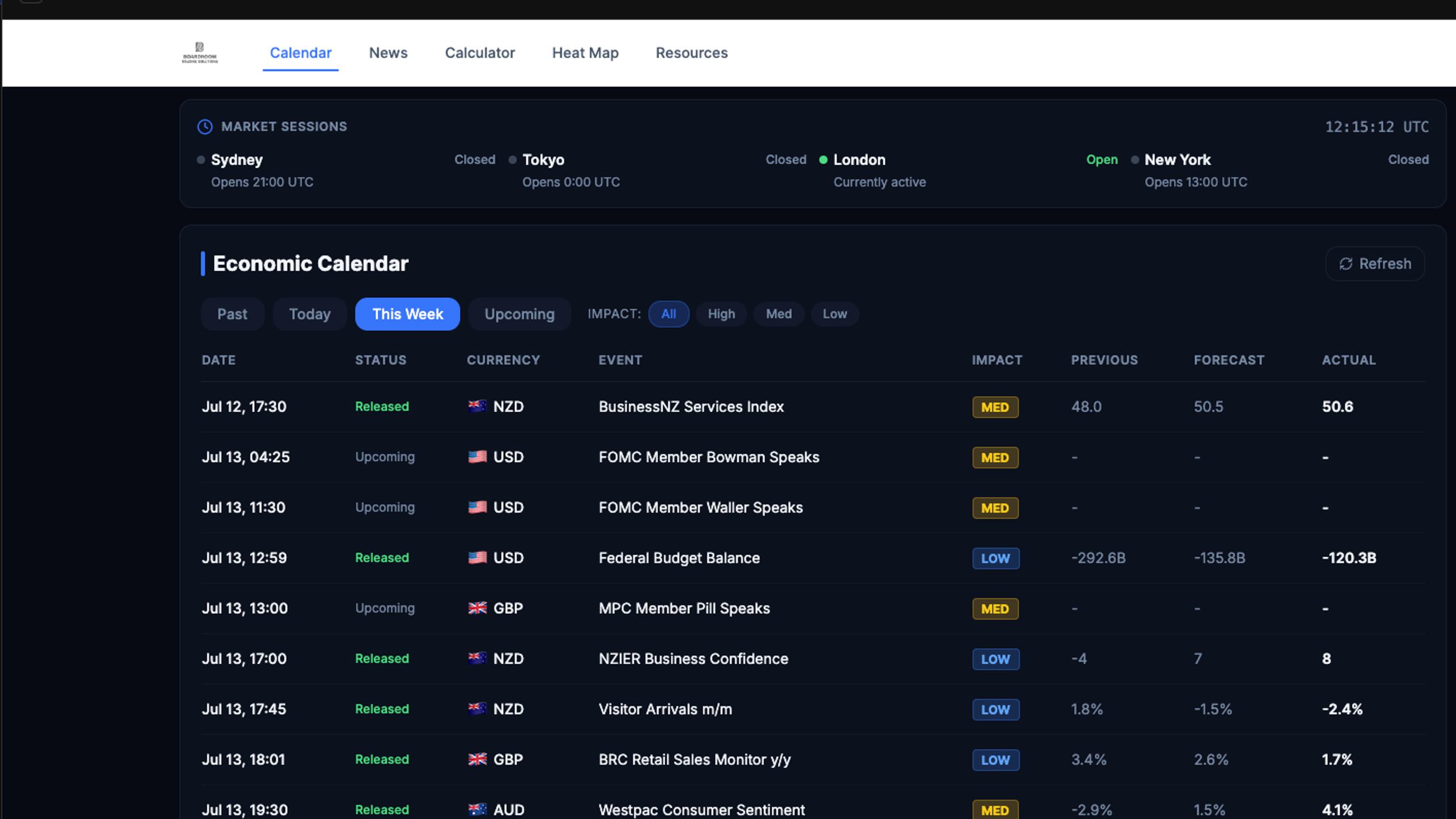Viewport: 1456px width, 819px height.
Task: Click the LOW badge for NZIER Business Confidence
Action: (x=995, y=659)
